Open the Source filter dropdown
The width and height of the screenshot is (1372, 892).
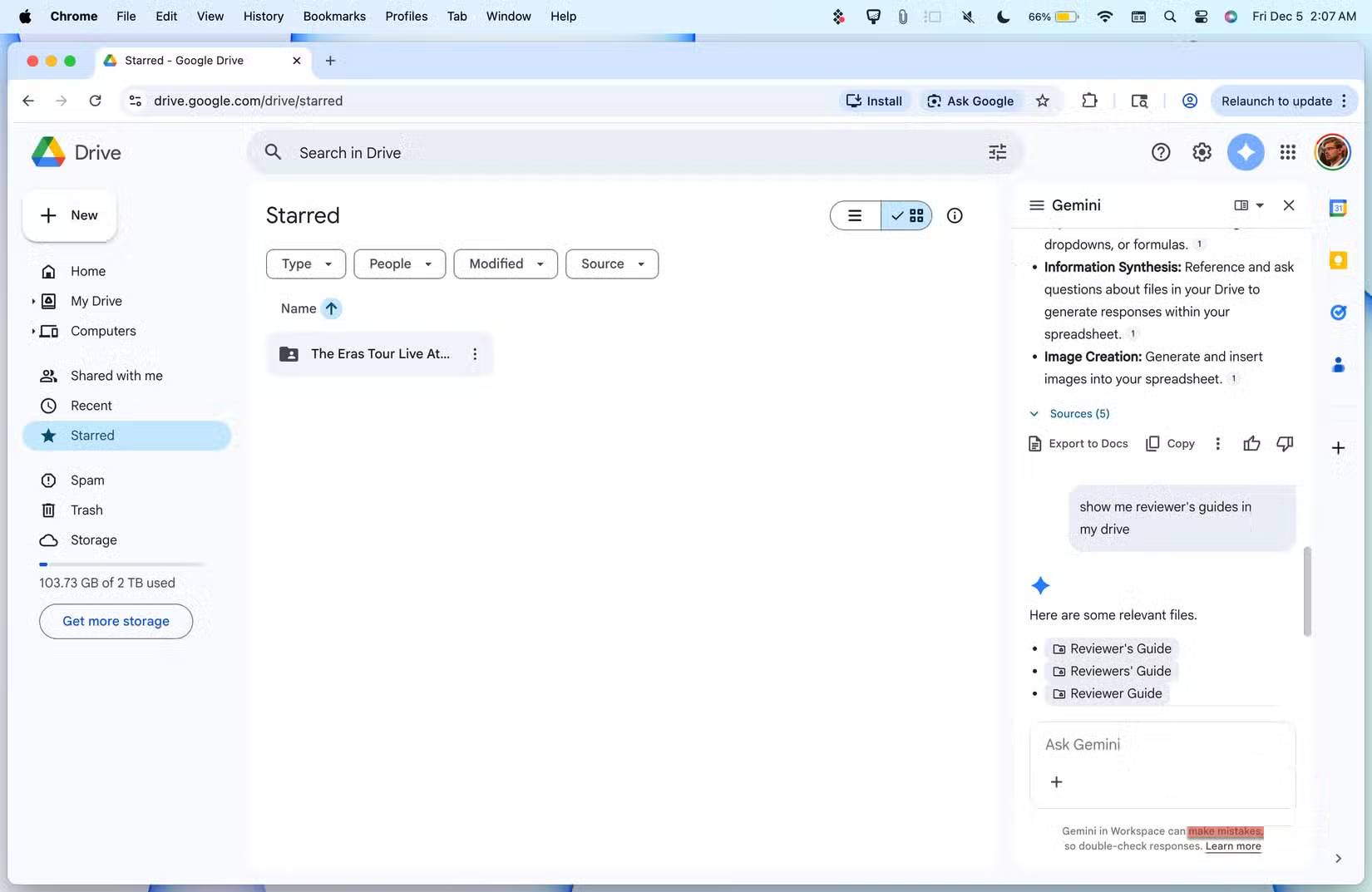(x=612, y=264)
